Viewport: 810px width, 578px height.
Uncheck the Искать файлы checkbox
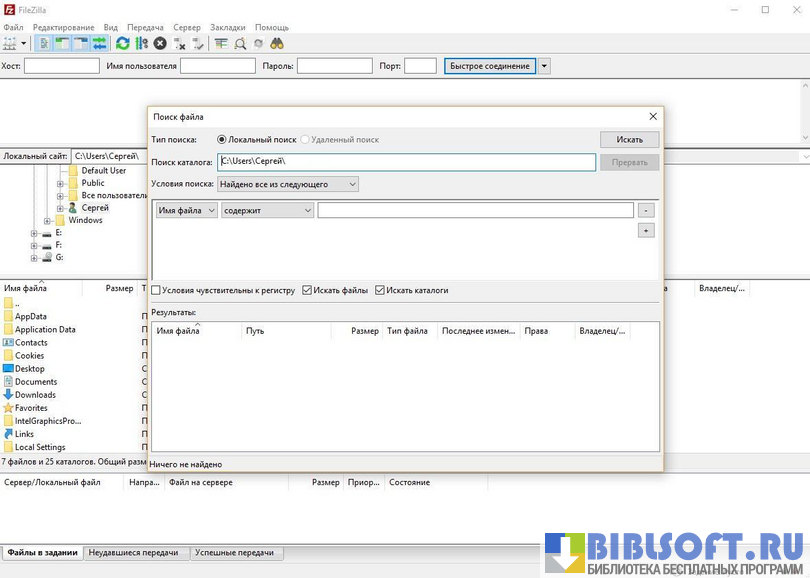[307, 291]
